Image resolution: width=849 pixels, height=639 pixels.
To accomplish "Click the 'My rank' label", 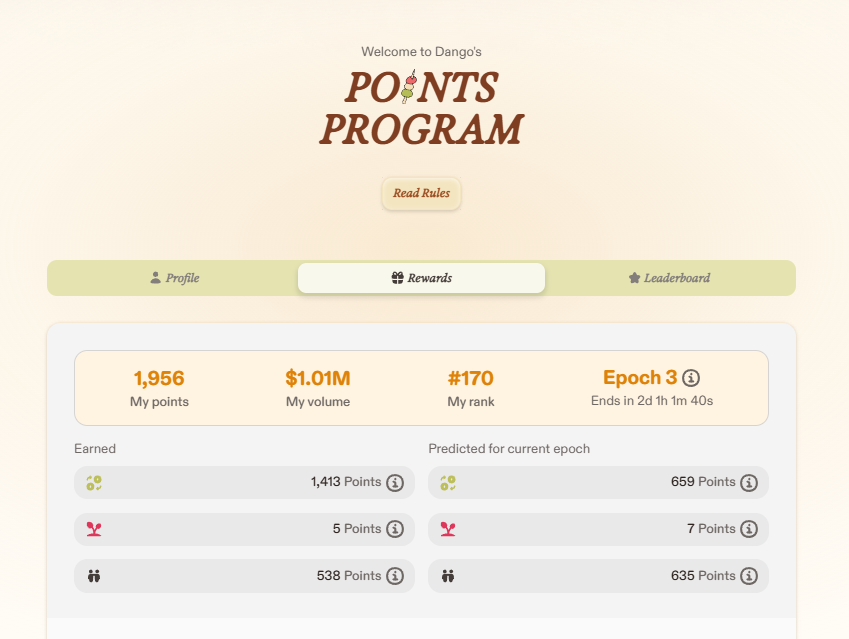I will (x=471, y=402).
